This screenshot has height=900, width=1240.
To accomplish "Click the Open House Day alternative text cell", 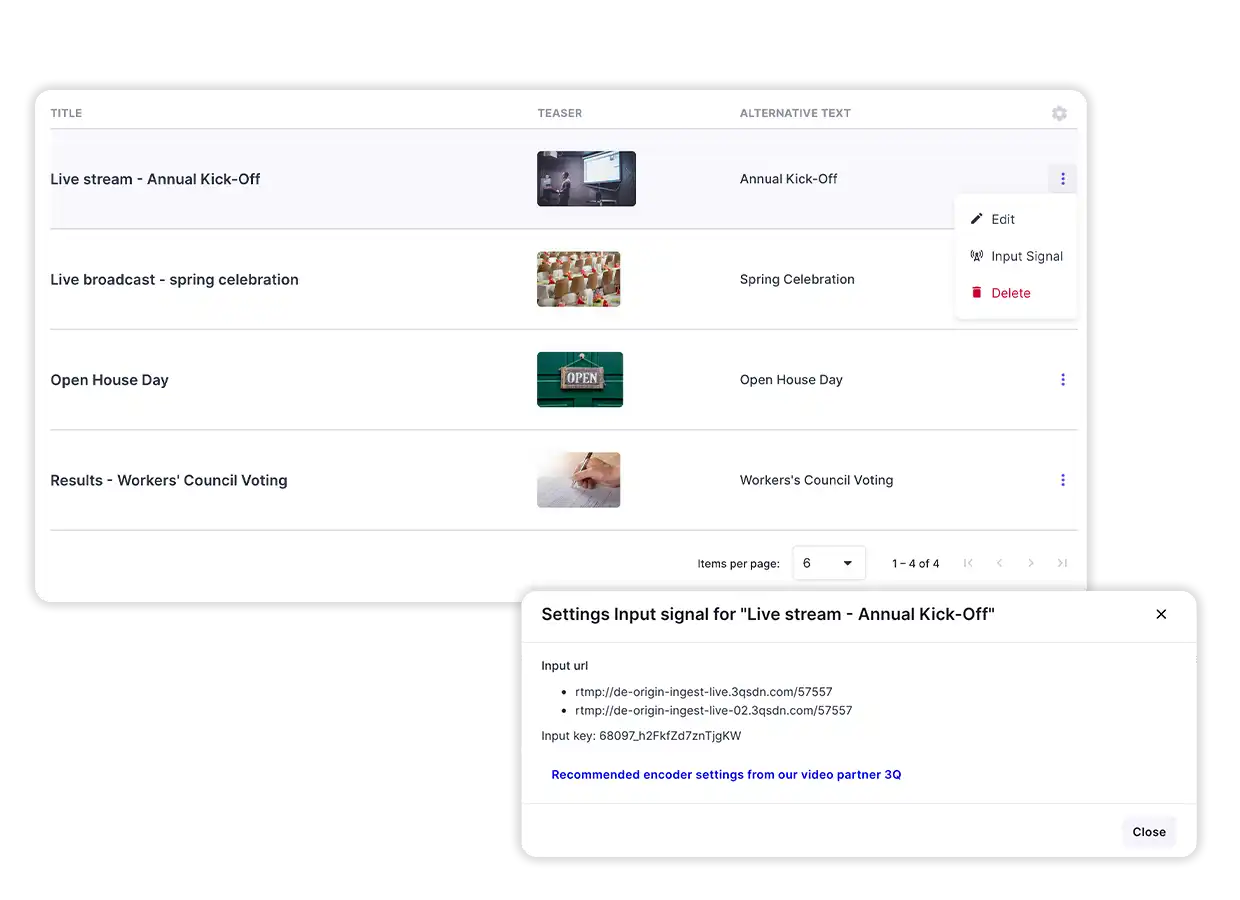I will [x=791, y=380].
